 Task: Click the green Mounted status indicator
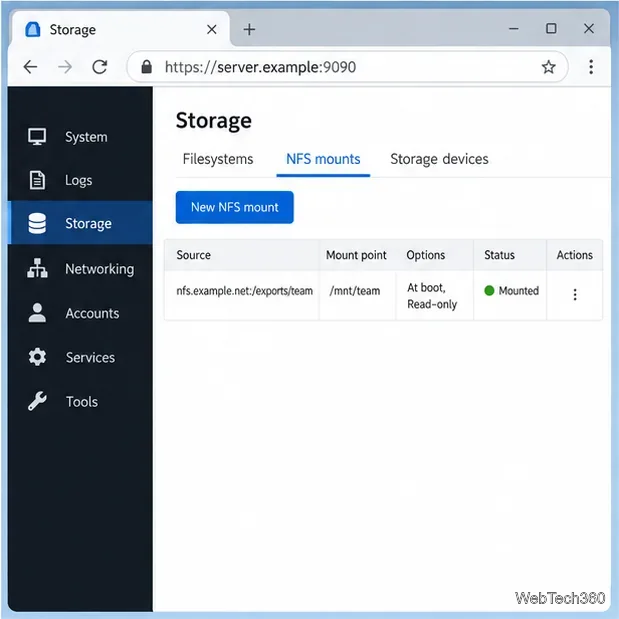(x=489, y=291)
